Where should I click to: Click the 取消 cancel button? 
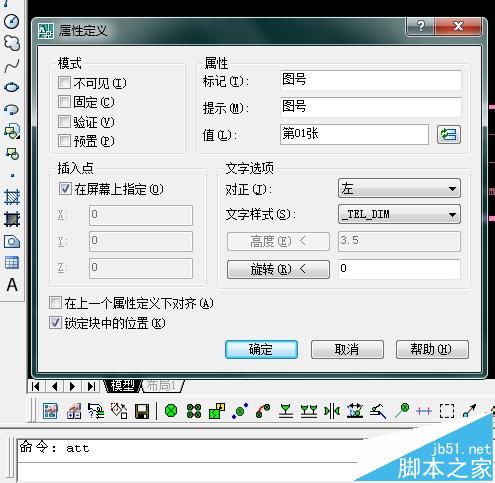(x=347, y=349)
